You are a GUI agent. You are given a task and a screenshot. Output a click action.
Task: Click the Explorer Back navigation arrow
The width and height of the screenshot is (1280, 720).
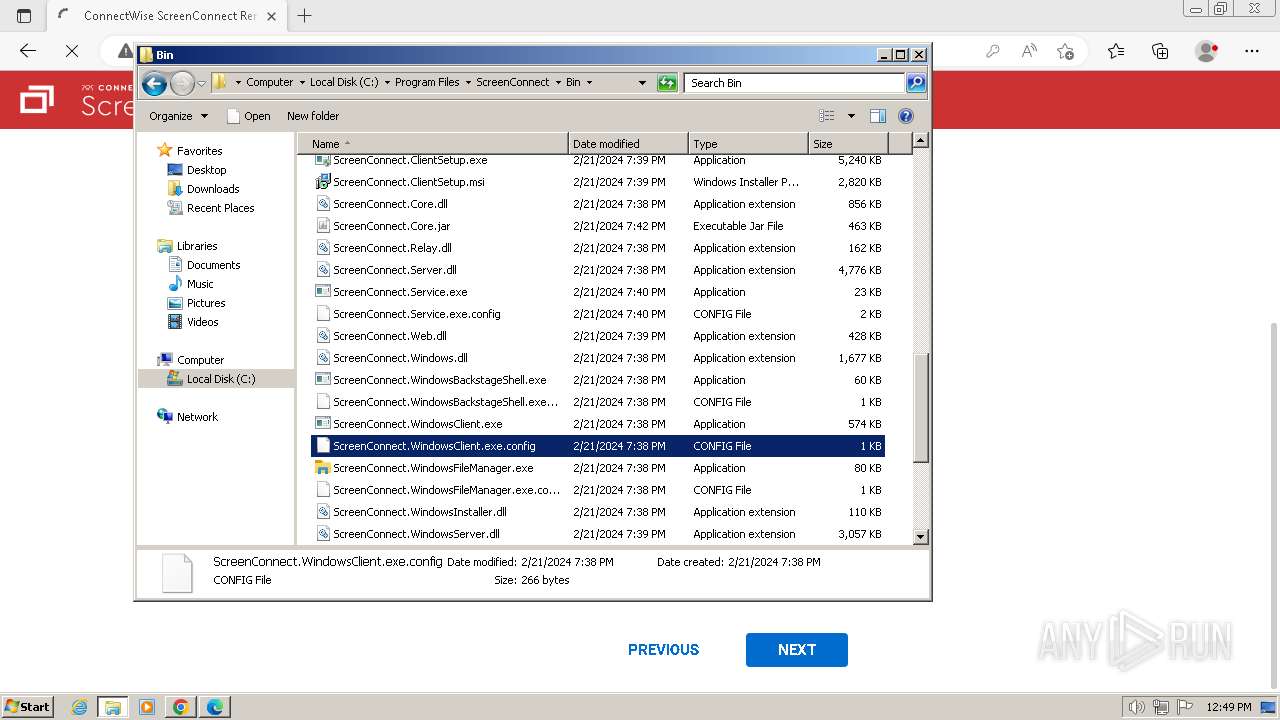154,83
